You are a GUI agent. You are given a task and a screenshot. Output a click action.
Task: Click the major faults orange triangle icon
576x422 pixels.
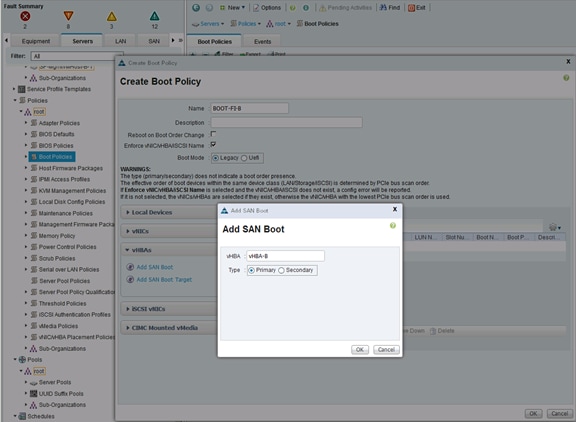coord(68,16)
